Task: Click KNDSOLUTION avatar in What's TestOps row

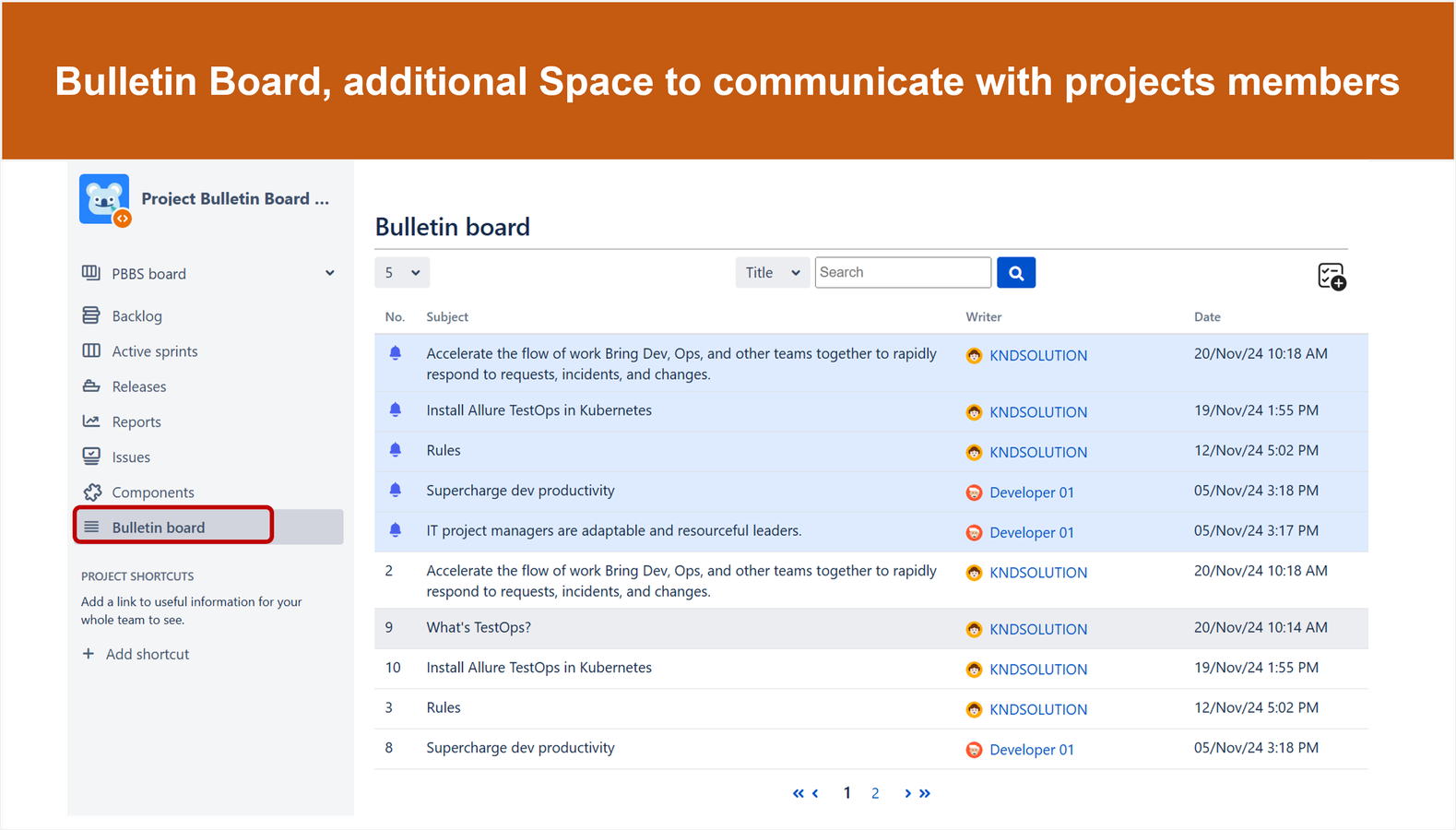Action: (974, 629)
